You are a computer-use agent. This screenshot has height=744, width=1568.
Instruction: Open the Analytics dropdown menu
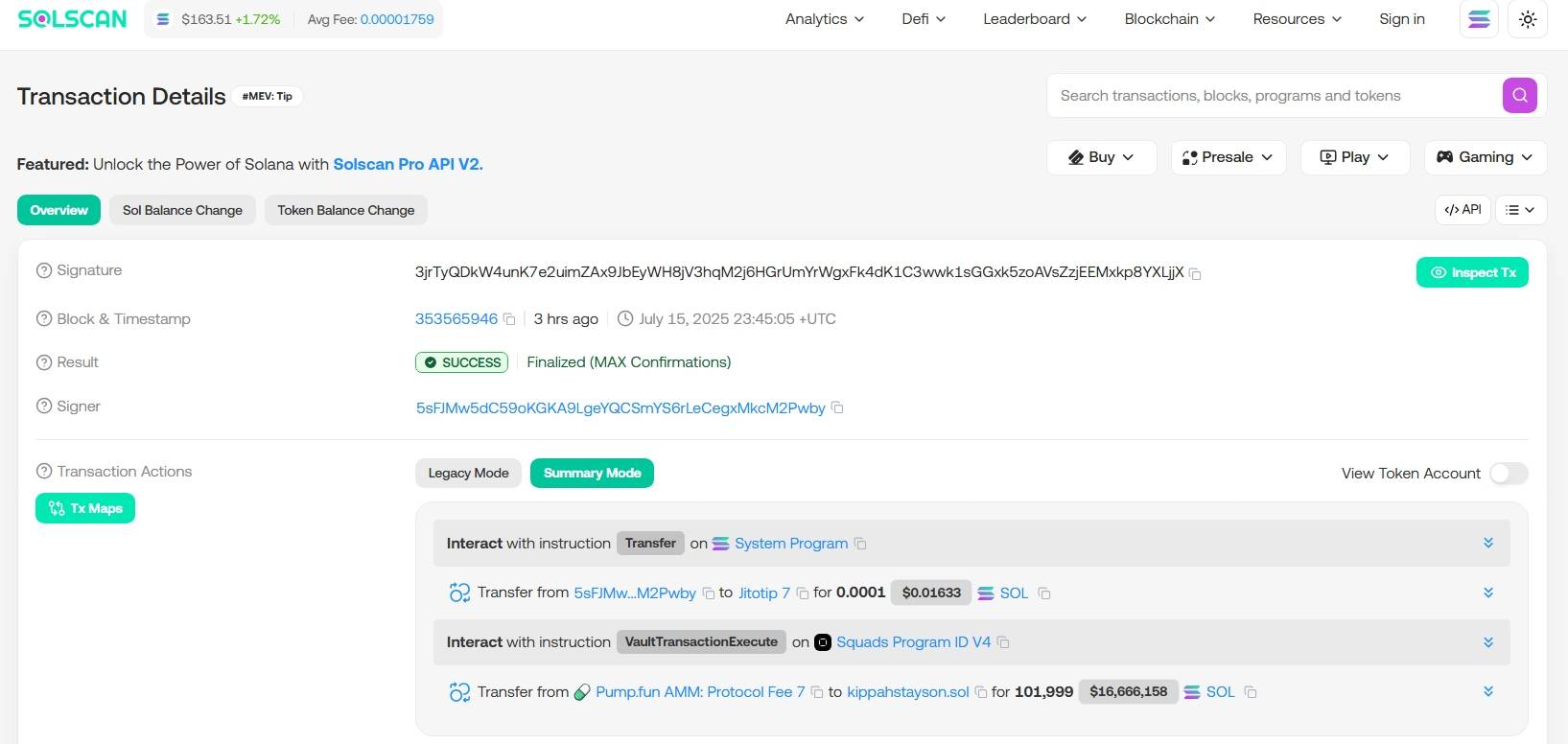824,19
